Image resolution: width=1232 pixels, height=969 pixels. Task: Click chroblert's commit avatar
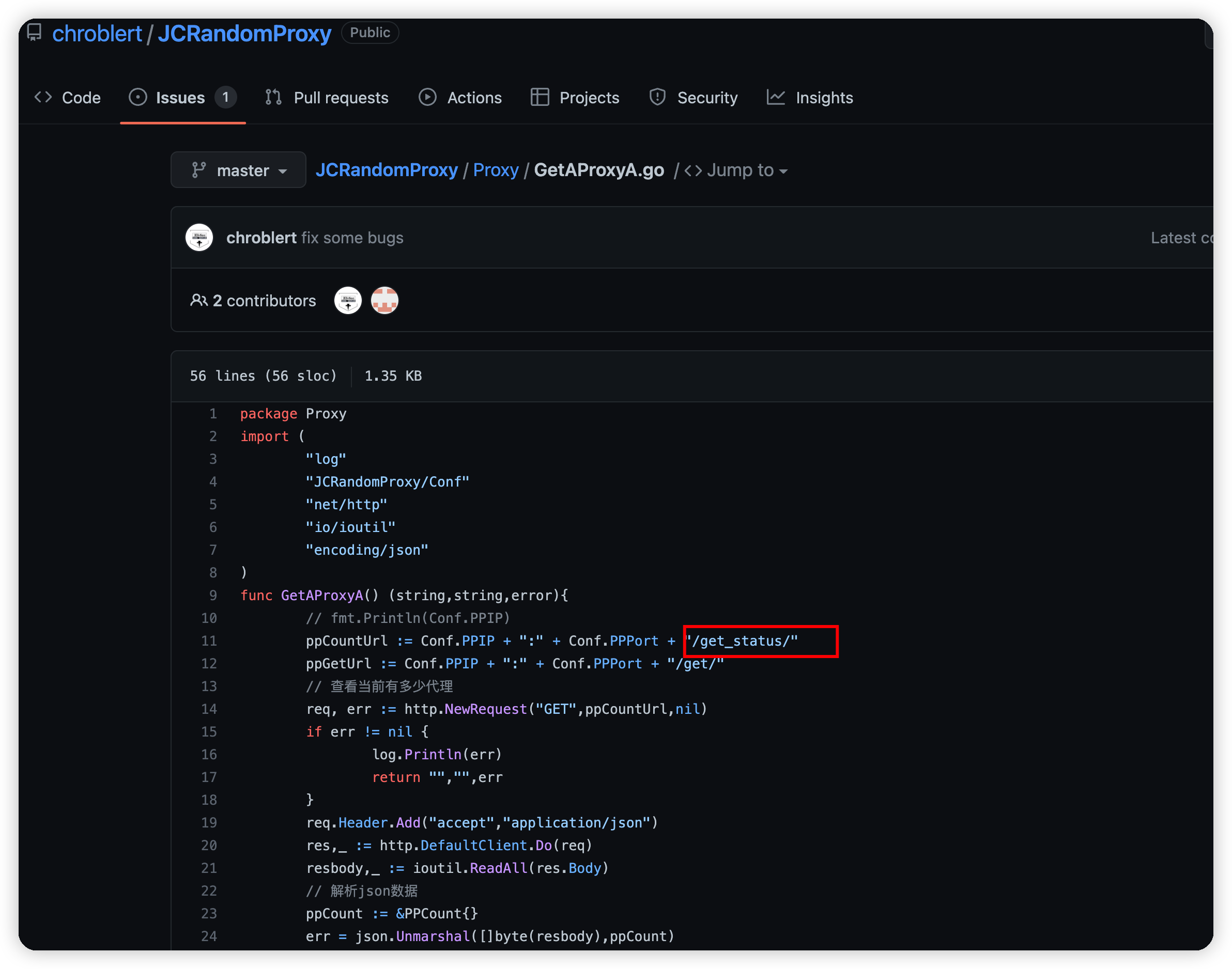[x=199, y=237]
